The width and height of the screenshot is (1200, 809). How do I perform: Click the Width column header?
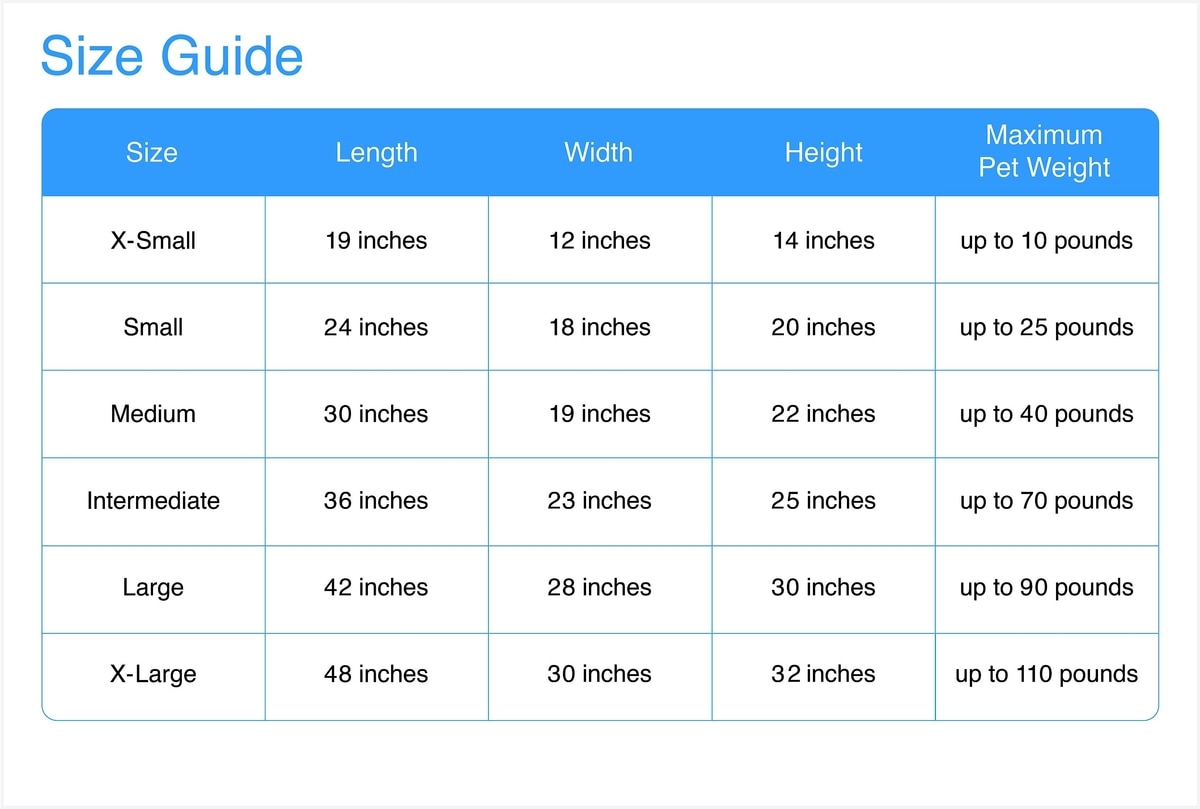tap(598, 153)
